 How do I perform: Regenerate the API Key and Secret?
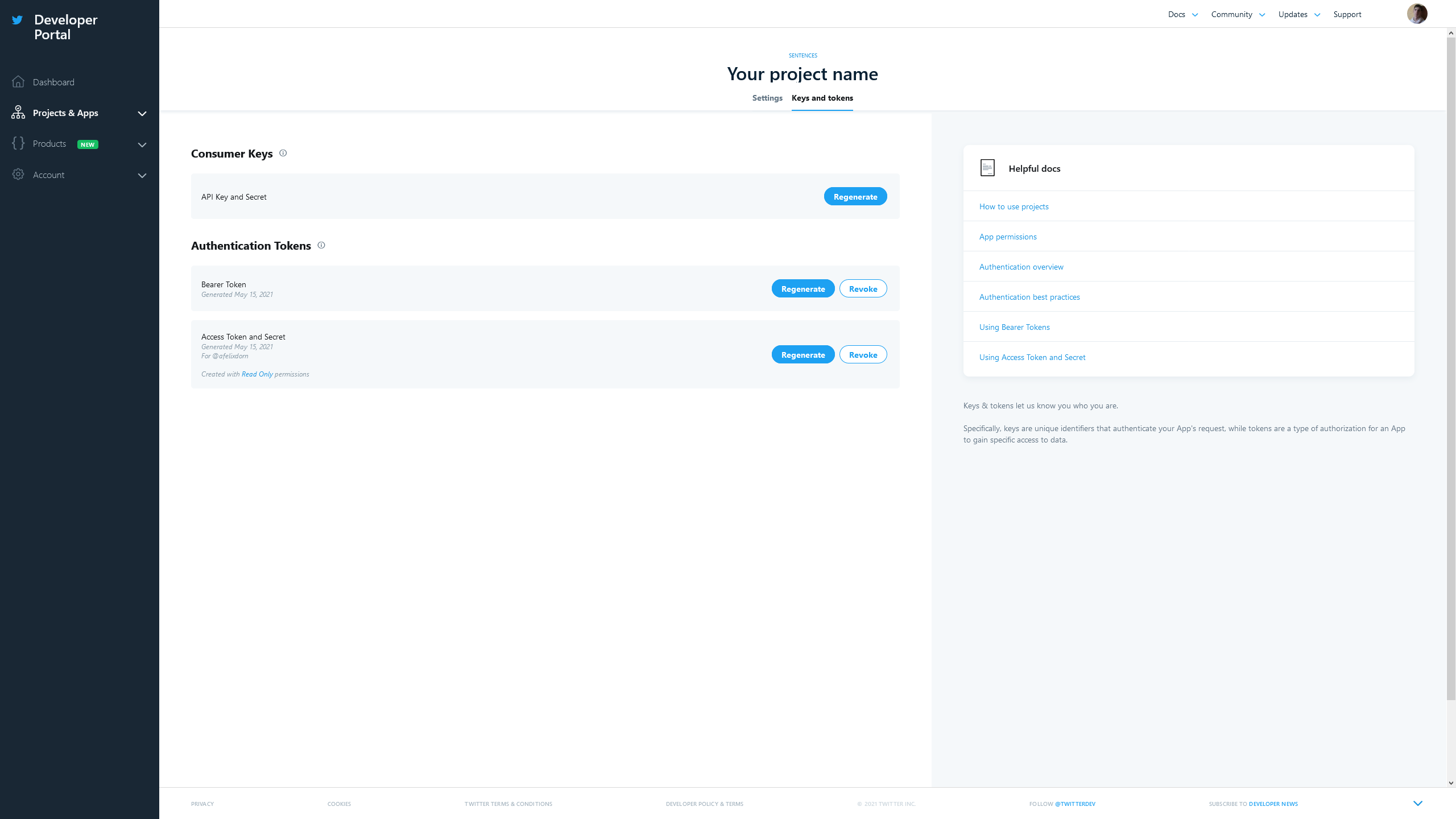point(855,196)
